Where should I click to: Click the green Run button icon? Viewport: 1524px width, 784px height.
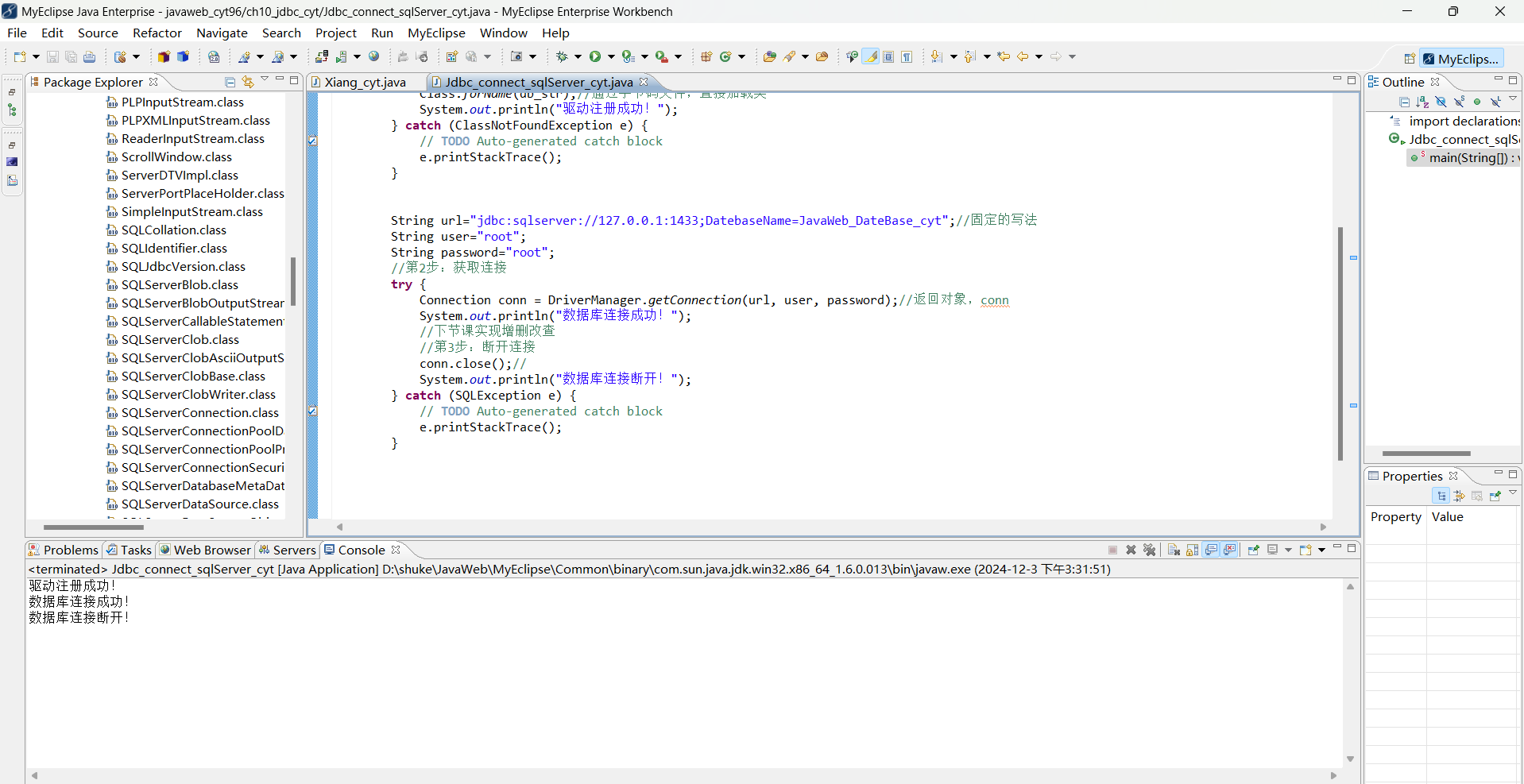click(594, 56)
